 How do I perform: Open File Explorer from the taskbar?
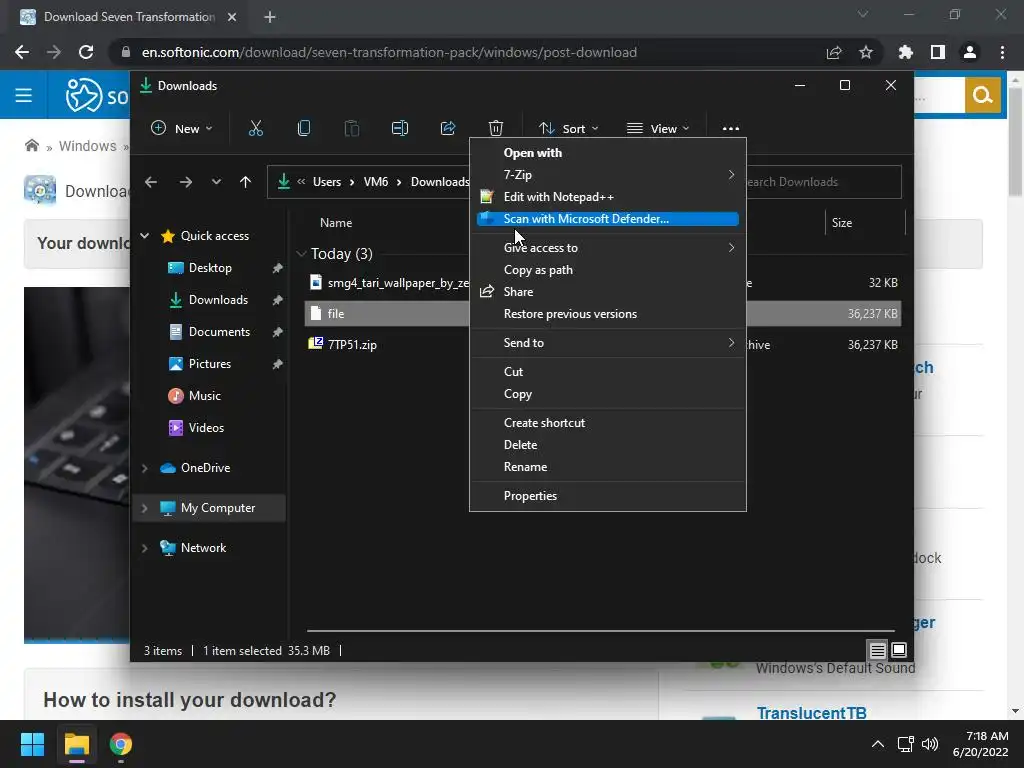coord(76,744)
